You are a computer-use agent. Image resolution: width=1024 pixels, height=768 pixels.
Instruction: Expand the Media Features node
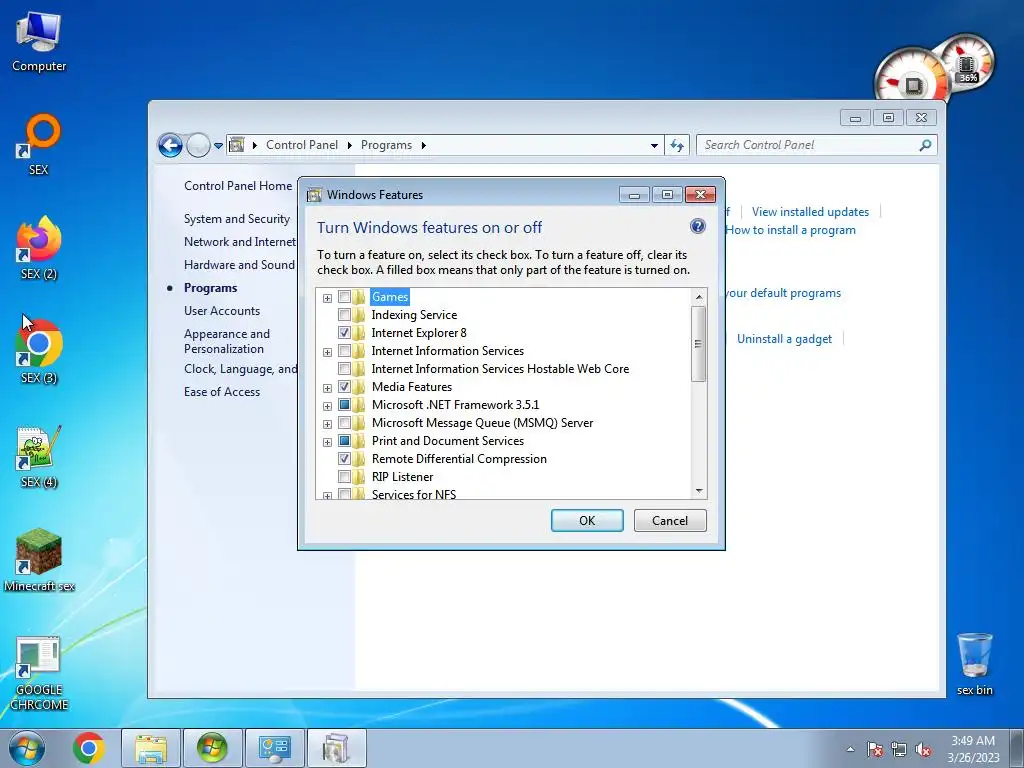point(327,389)
